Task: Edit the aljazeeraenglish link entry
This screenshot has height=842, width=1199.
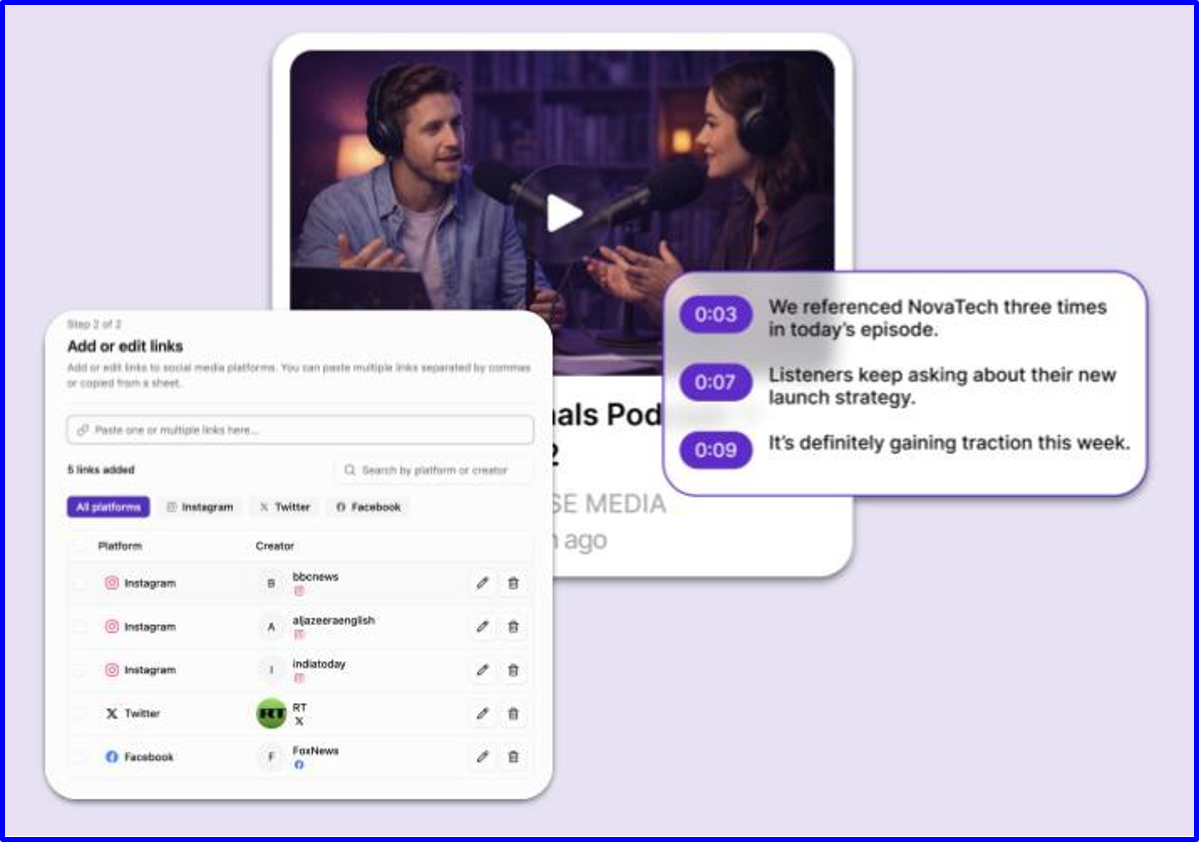Action: click(482, 627)
